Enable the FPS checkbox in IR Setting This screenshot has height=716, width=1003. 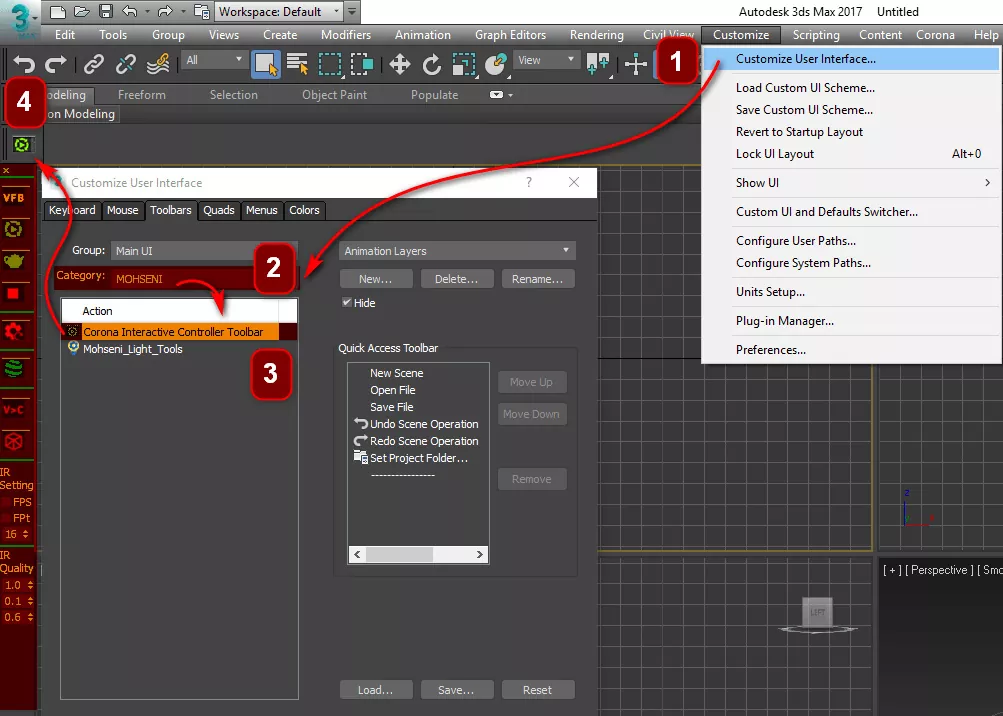[7, 502]
